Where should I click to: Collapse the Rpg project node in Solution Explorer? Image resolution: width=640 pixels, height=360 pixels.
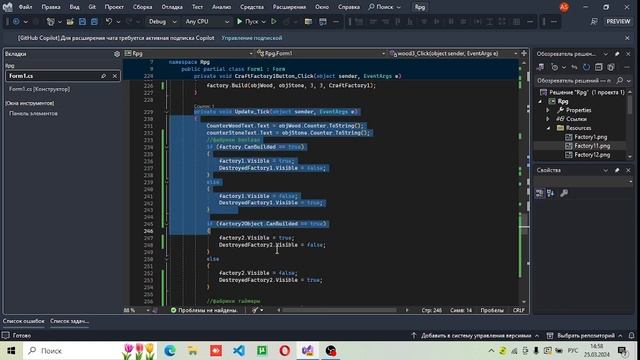pos(540,101)
